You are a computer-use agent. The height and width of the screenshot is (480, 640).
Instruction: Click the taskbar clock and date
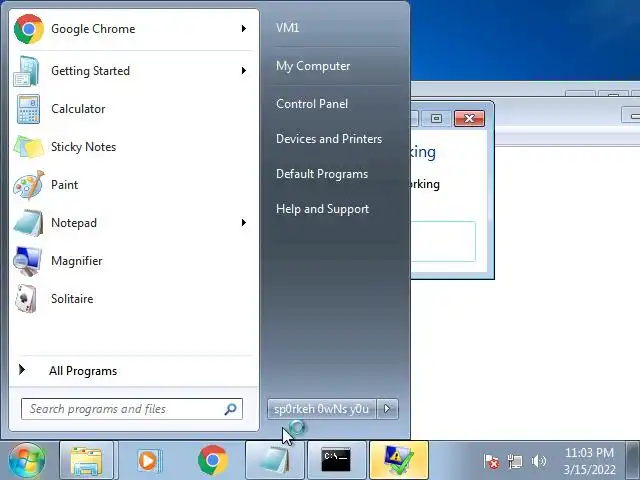589,461
